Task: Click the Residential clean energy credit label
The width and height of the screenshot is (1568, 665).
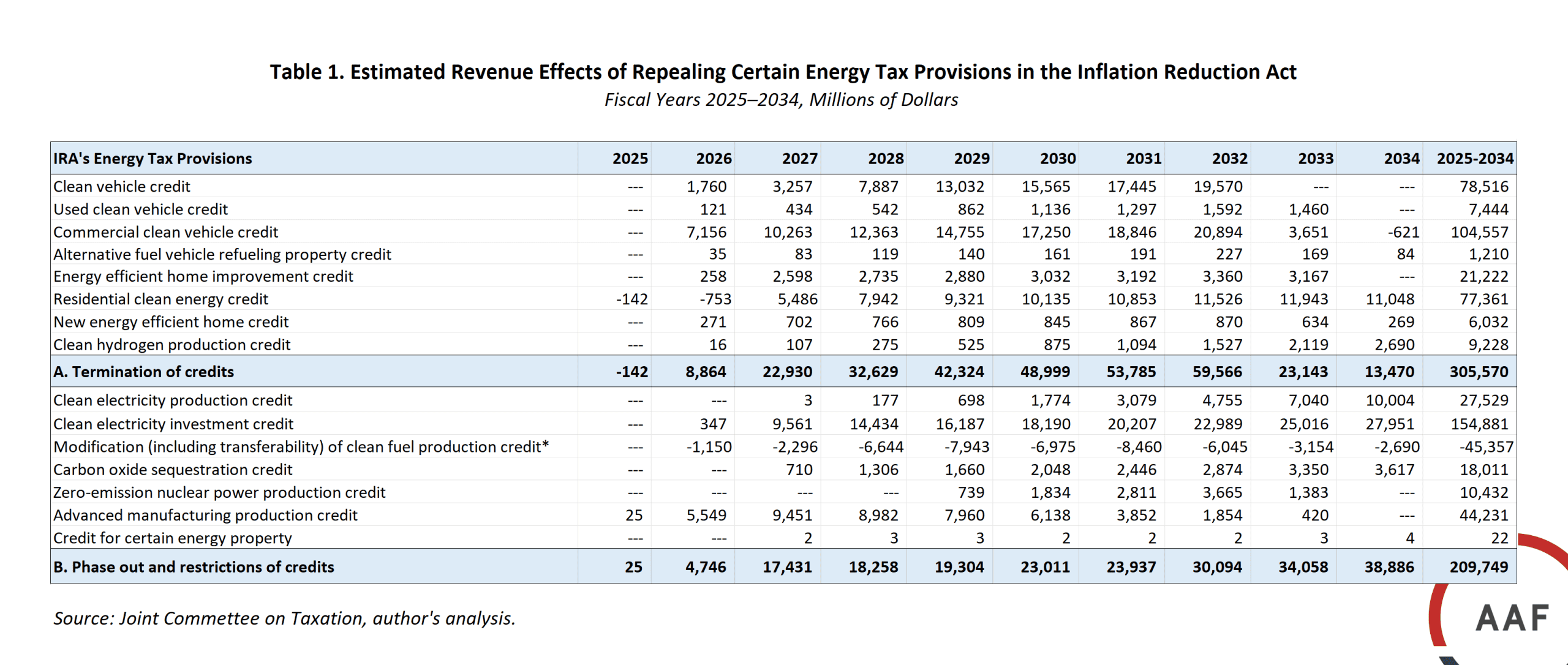Action: tap(160, 299)
